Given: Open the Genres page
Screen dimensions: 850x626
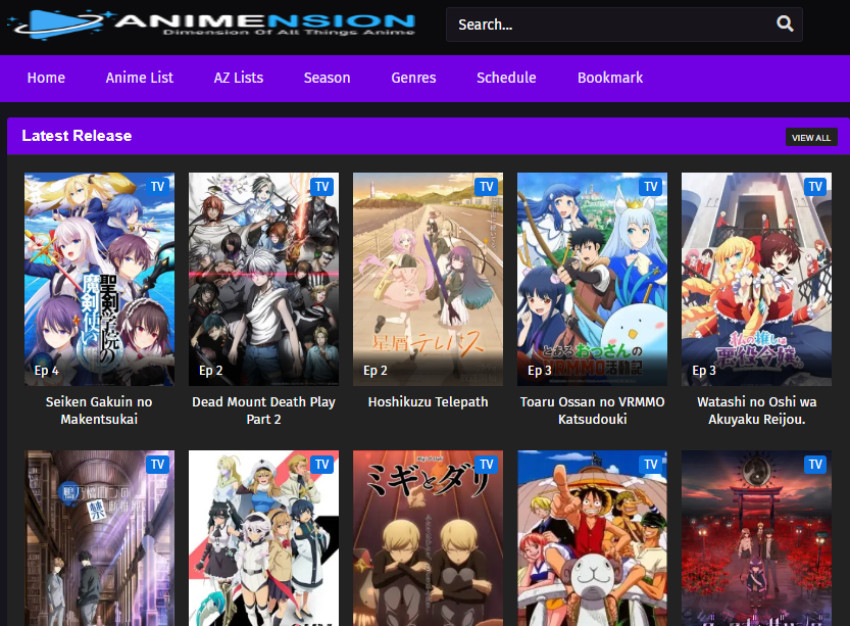Looking at the screenshot, I should (413, 78).
